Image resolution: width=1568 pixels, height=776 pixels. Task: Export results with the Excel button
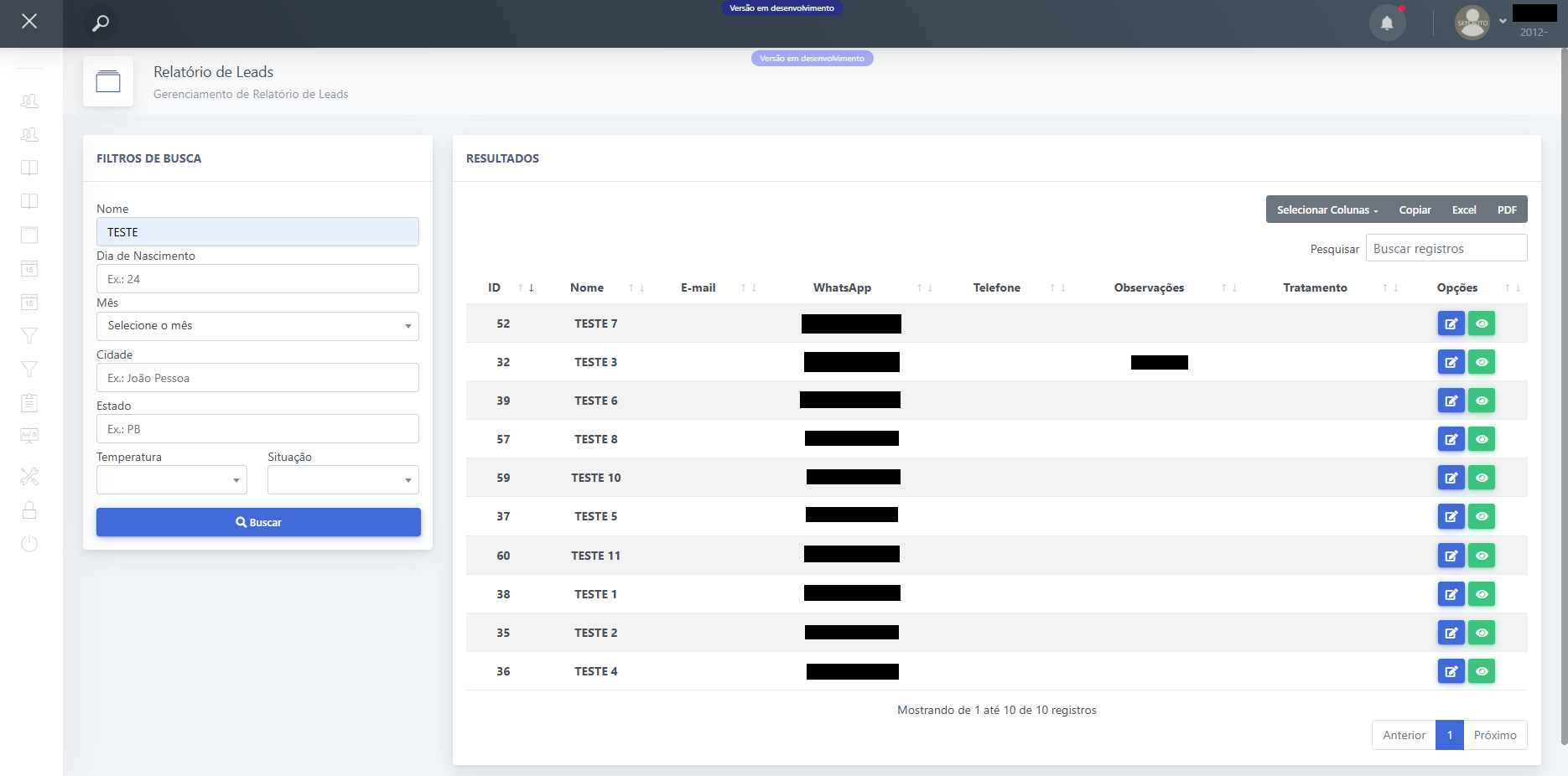coord(1464,210)
